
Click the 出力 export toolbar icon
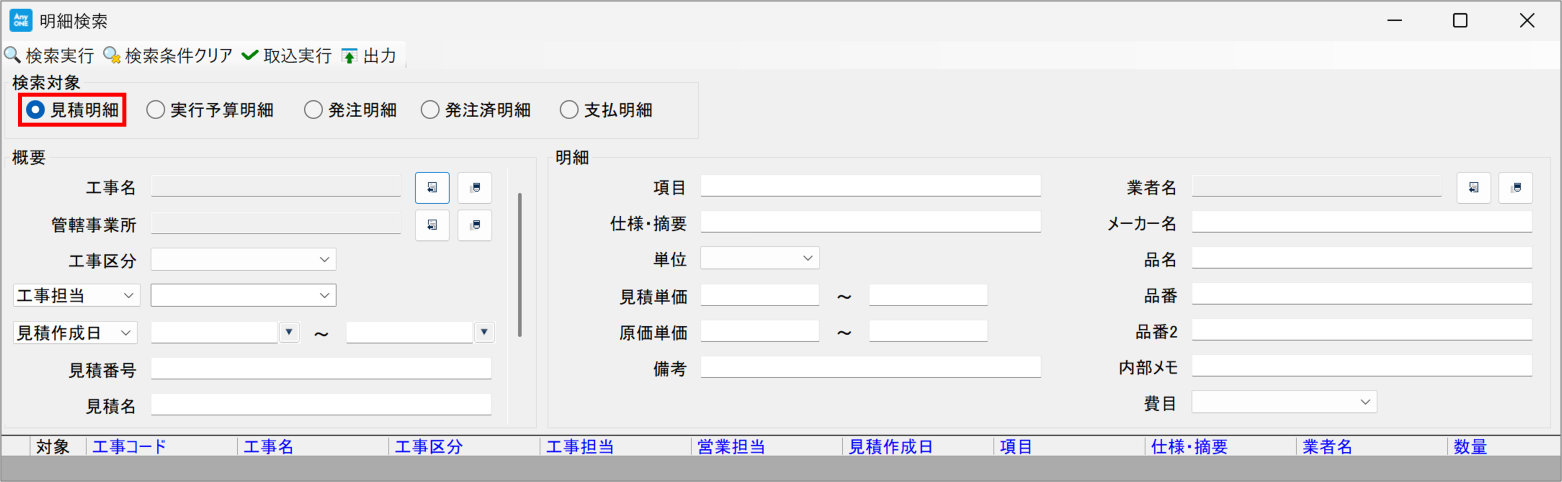pyautogui.click(x=349, y=56)
